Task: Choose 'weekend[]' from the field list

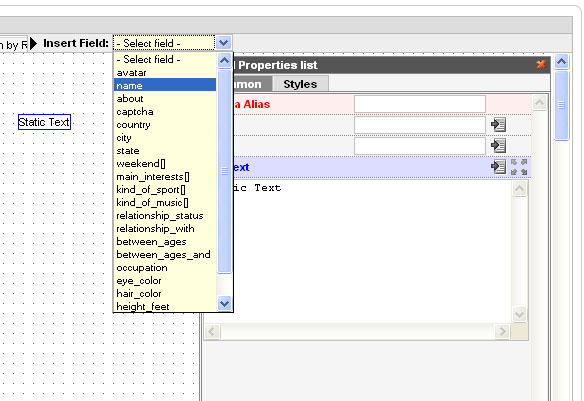Action: click(165, 163)
